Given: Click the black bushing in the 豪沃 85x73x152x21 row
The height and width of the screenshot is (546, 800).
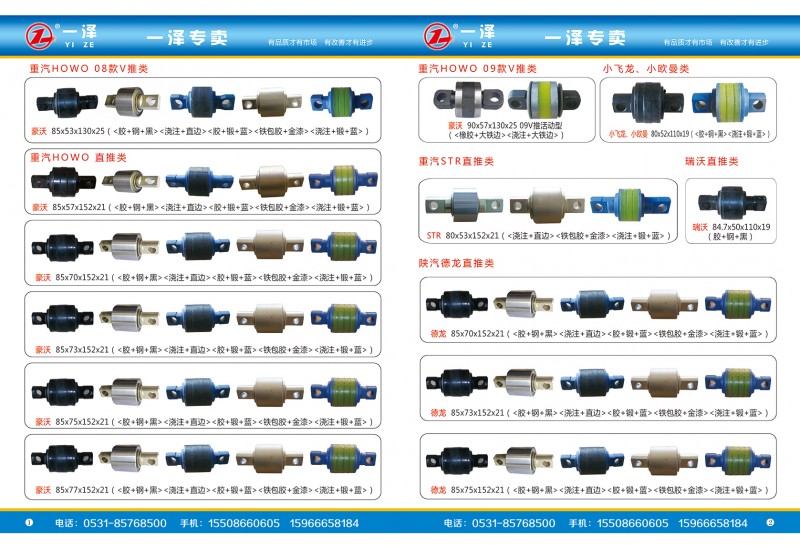Looking at the screenshot, I should pyautogui.click(x=62, y=318).
